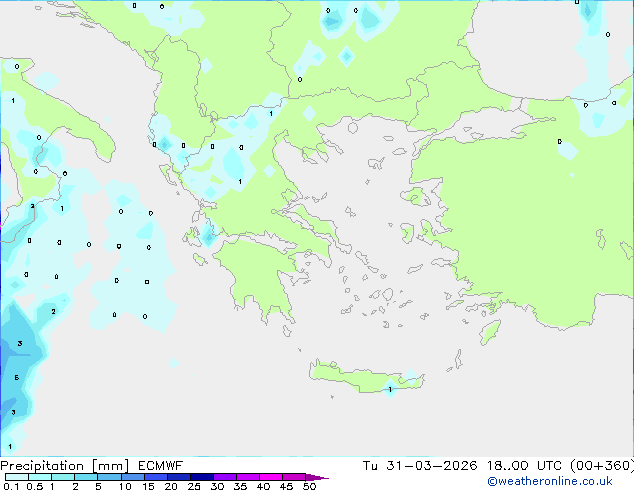
Task: Click the '10' legend label
Action: point(125,486)
